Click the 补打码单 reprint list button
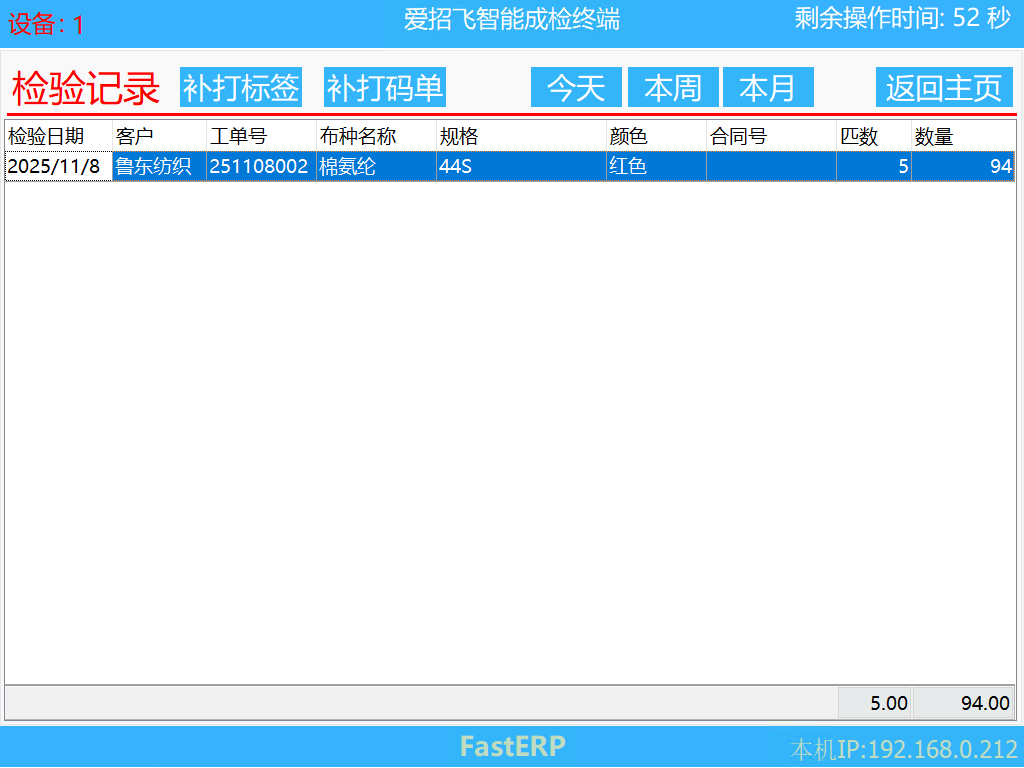 coord(385,88)
